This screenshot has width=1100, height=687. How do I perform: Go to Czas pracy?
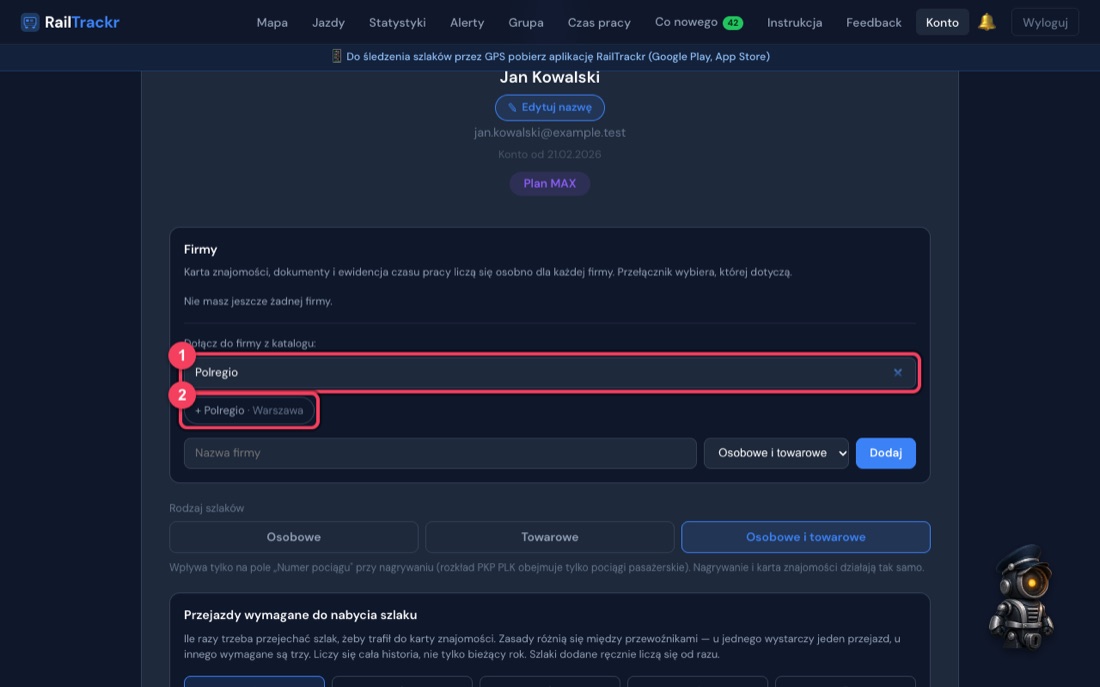[599, 22]
